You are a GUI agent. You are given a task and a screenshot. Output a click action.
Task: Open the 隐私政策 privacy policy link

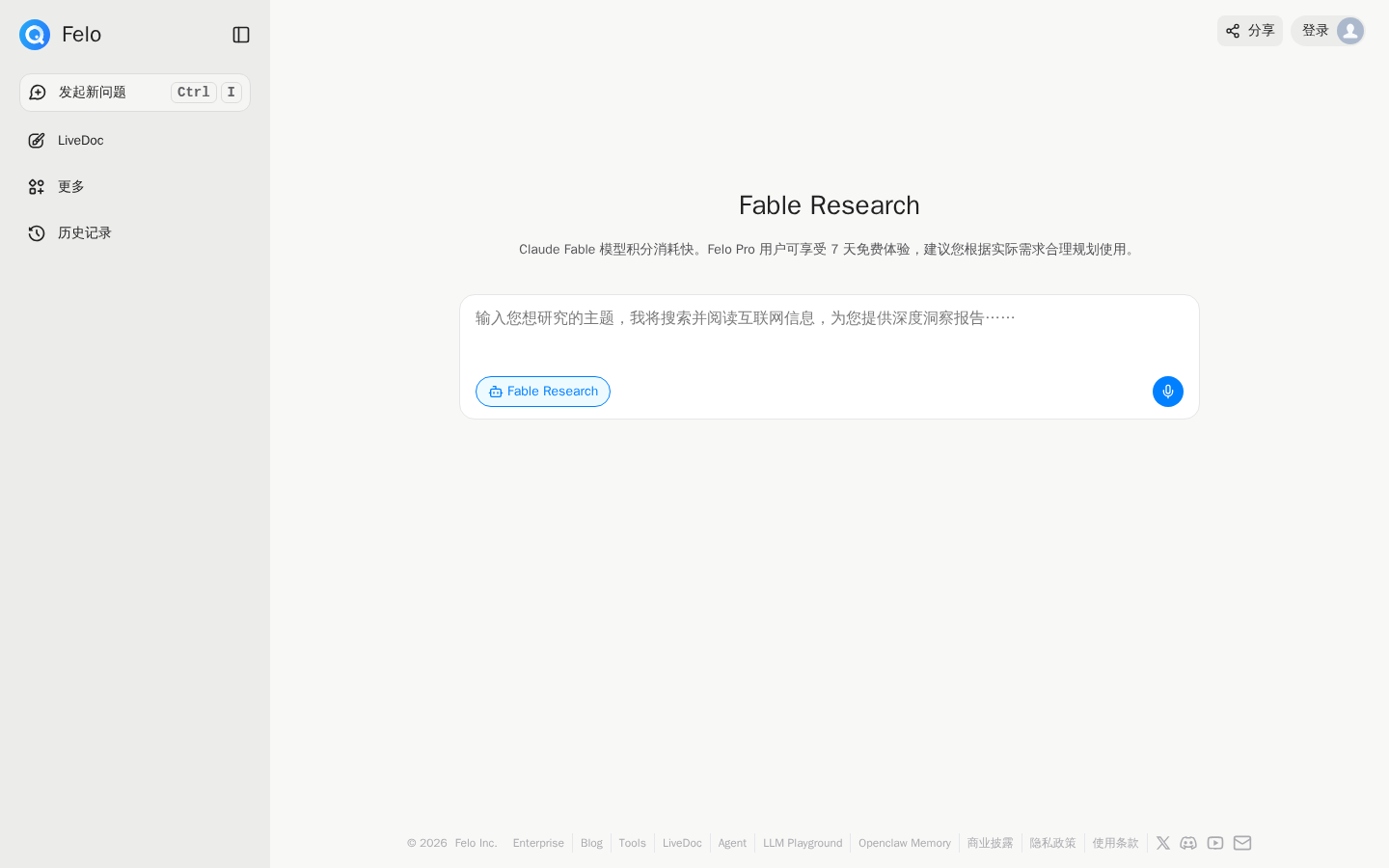point(1052,843)
